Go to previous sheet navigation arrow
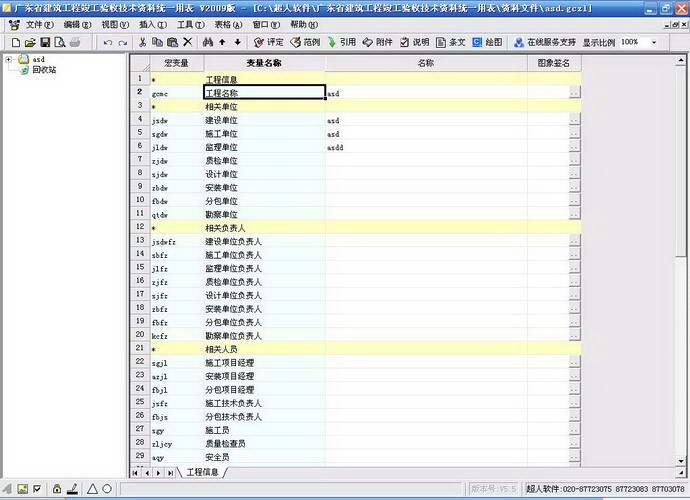The height and width of the screenshot is (500, 690). [147, 473]
